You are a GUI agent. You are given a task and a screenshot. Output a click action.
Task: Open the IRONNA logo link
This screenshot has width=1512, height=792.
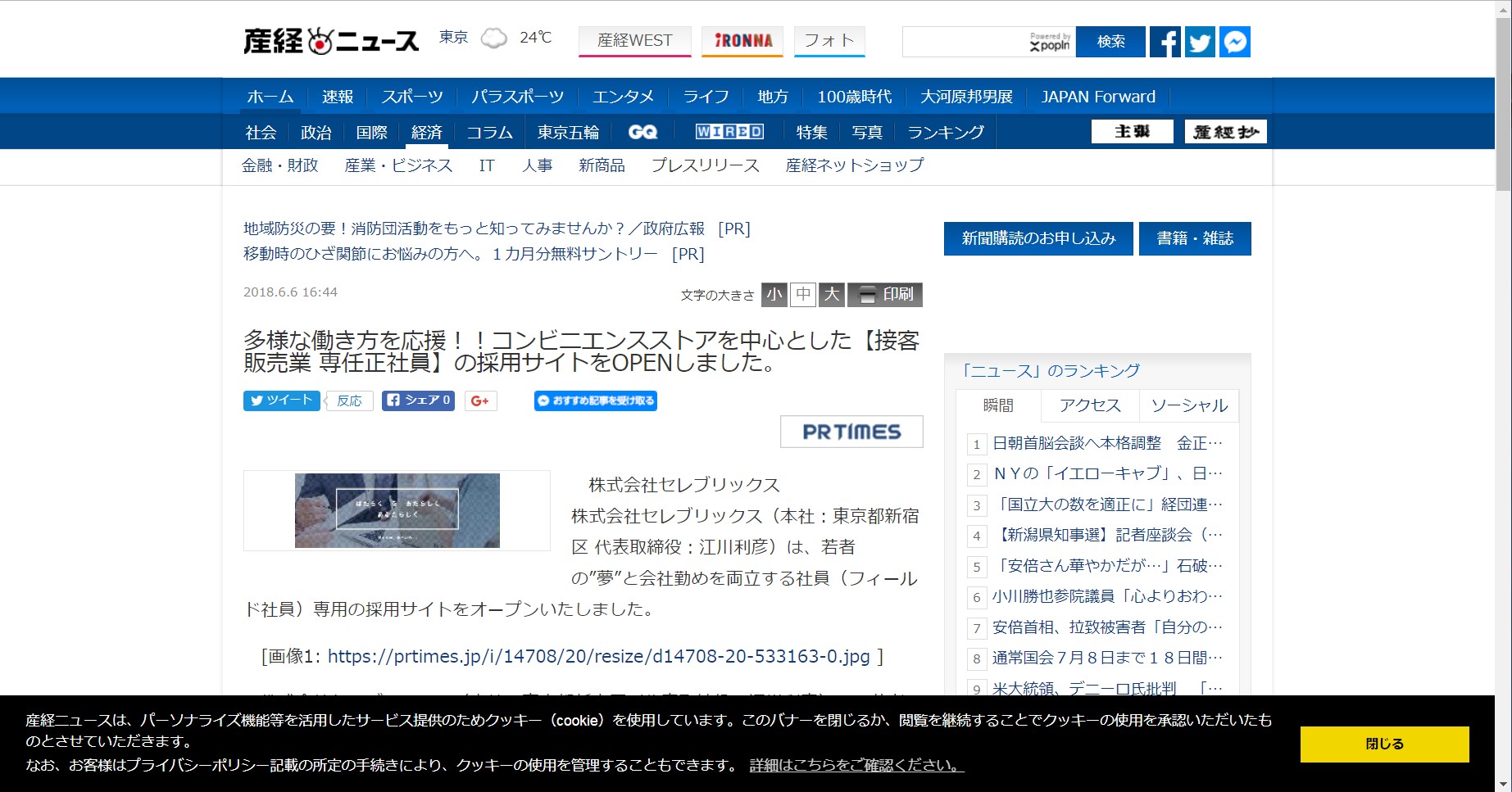[x=742, y=41]
